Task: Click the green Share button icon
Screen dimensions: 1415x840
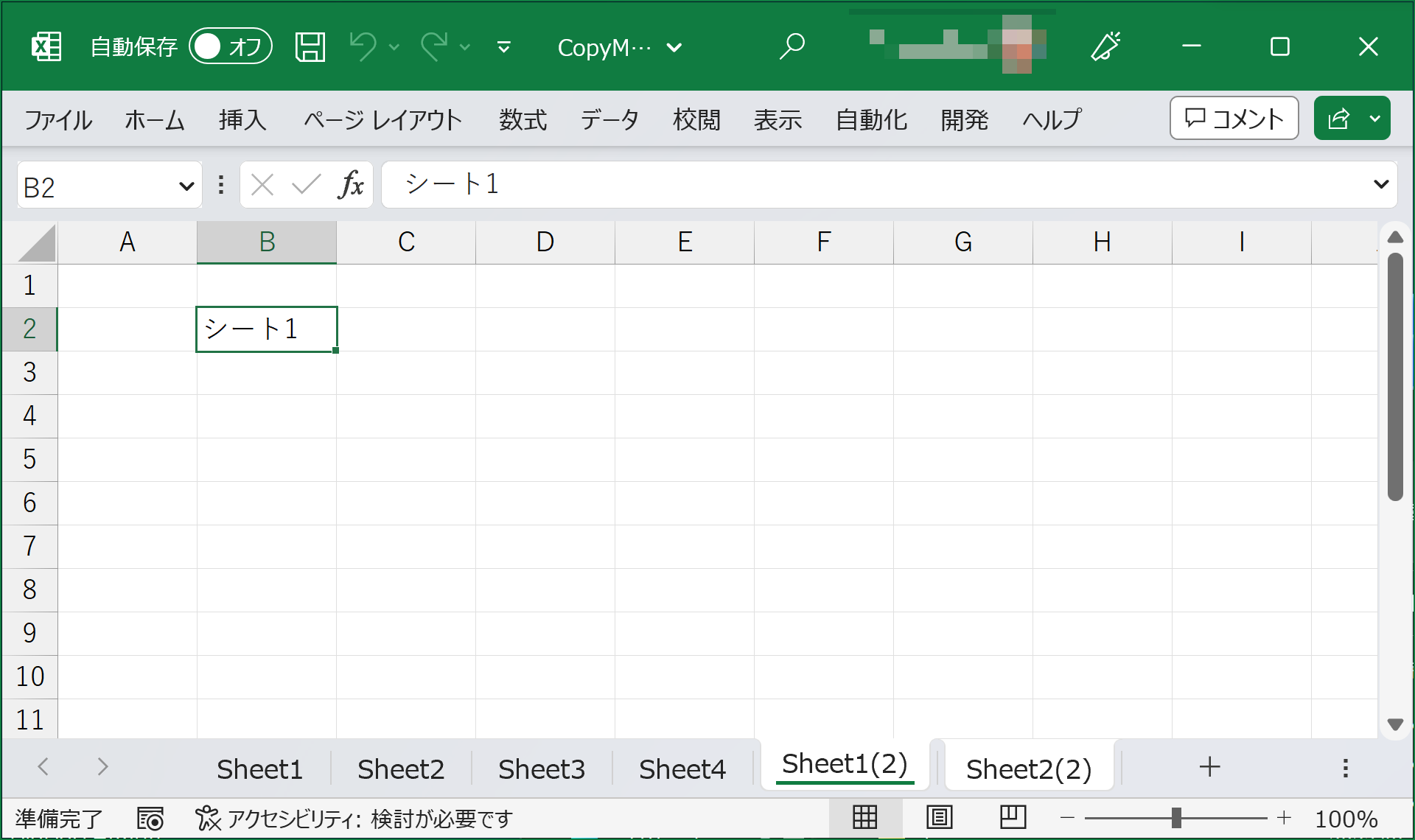Action: pyautogui.click(x=1338, y=118)
